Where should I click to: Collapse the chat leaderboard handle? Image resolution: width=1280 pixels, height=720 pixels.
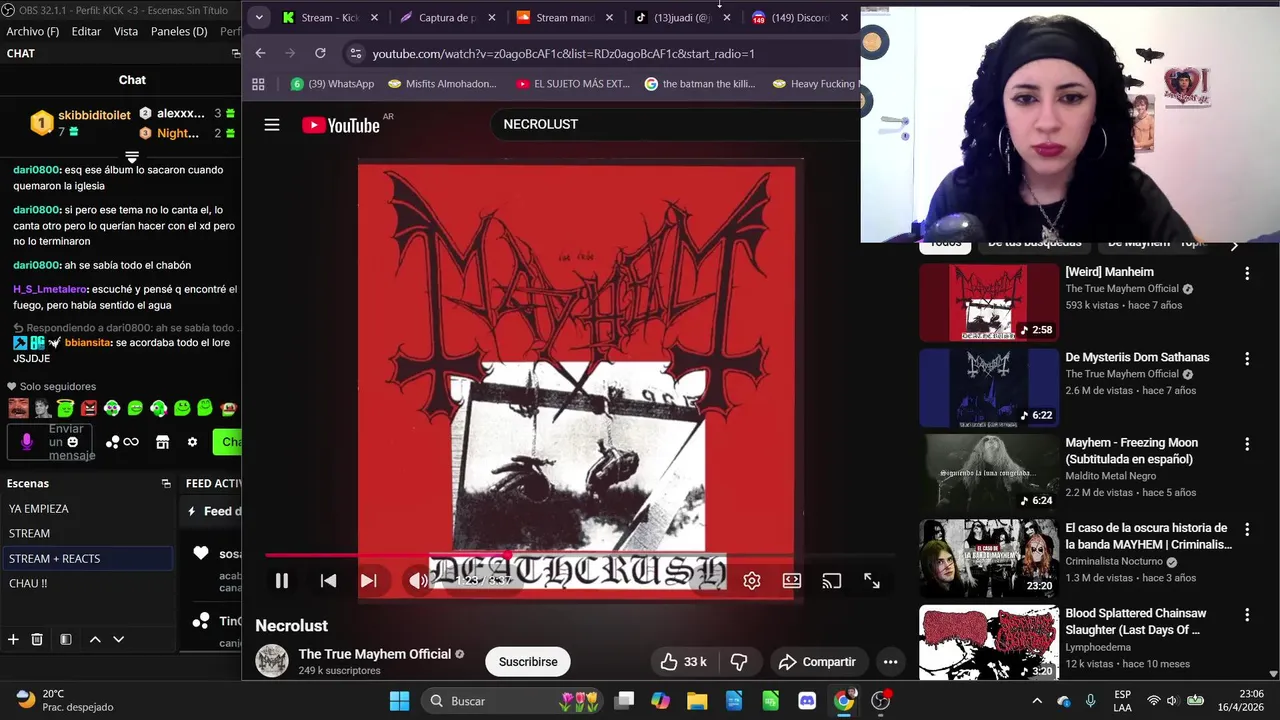click(x=131, y=157)
